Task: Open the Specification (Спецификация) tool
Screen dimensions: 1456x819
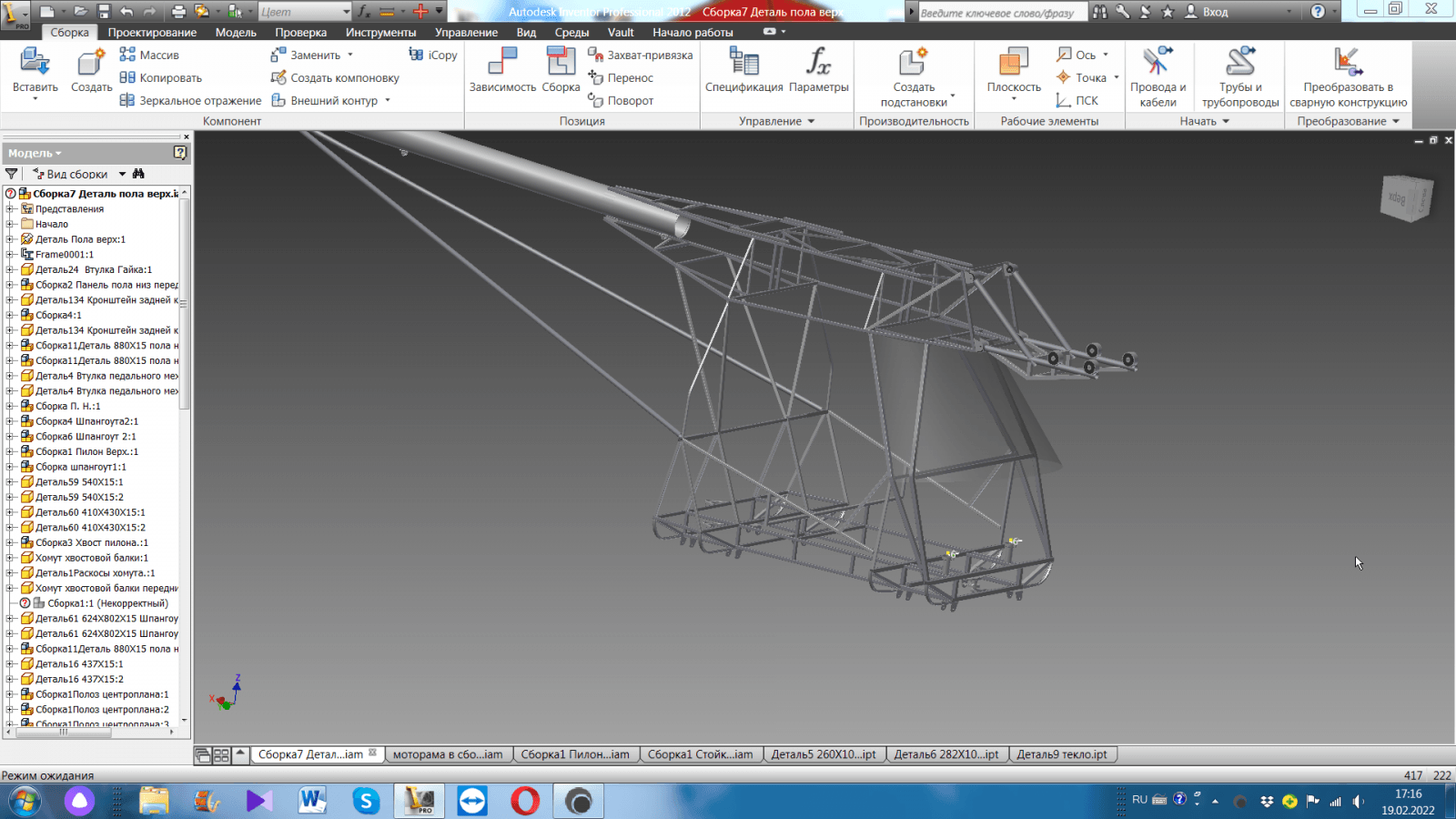Action: click(x=743, y=64)
